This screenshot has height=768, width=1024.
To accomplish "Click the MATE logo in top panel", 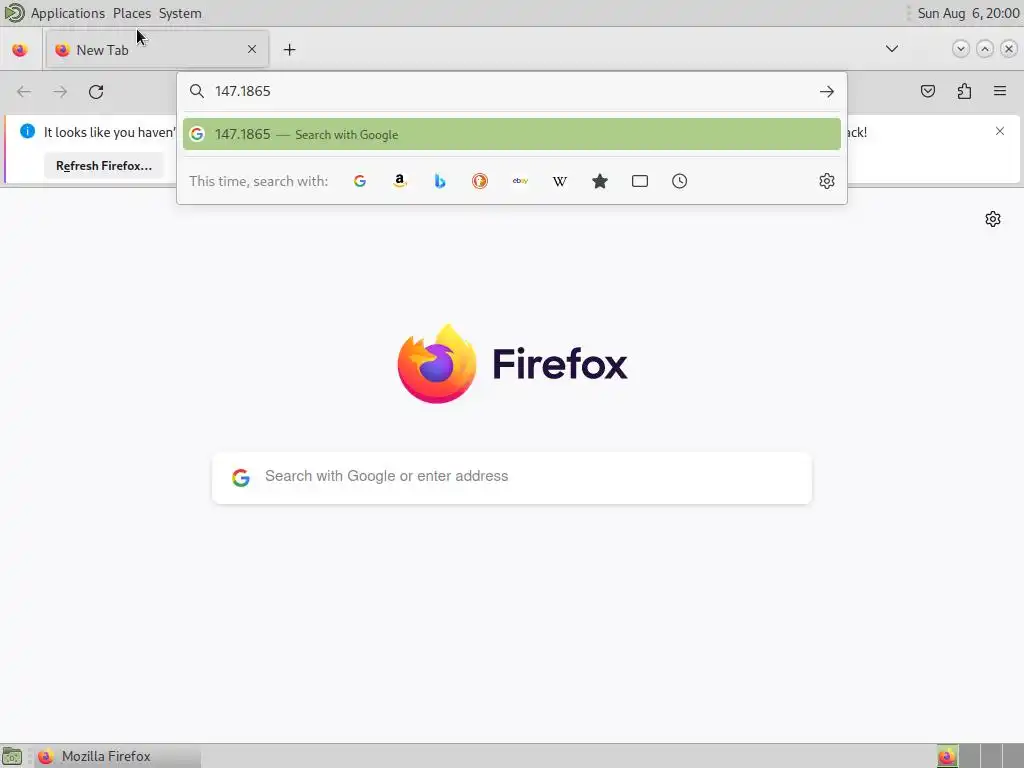I will [14, 12].
